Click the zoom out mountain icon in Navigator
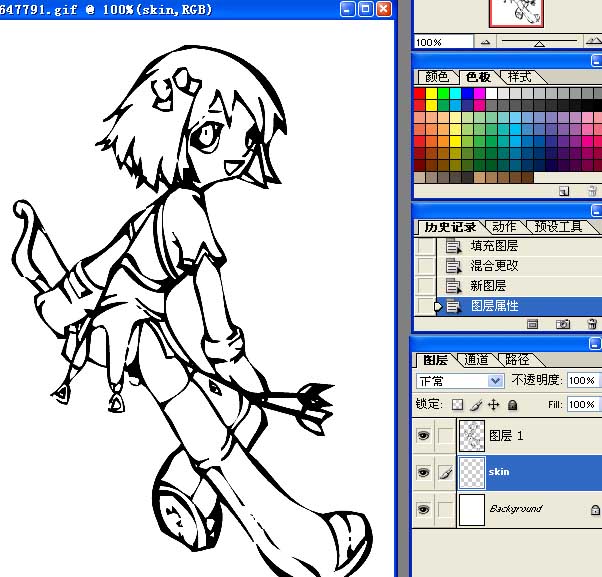The width and height of the screenshot is (602, 577). [485, 42]
